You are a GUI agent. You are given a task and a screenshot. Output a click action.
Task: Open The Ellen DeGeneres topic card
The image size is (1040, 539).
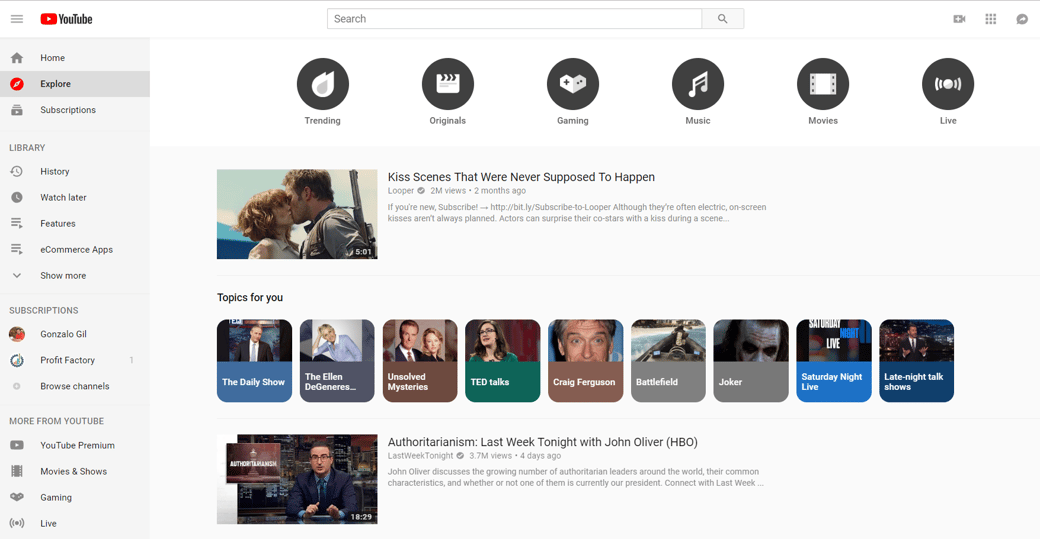337,361
